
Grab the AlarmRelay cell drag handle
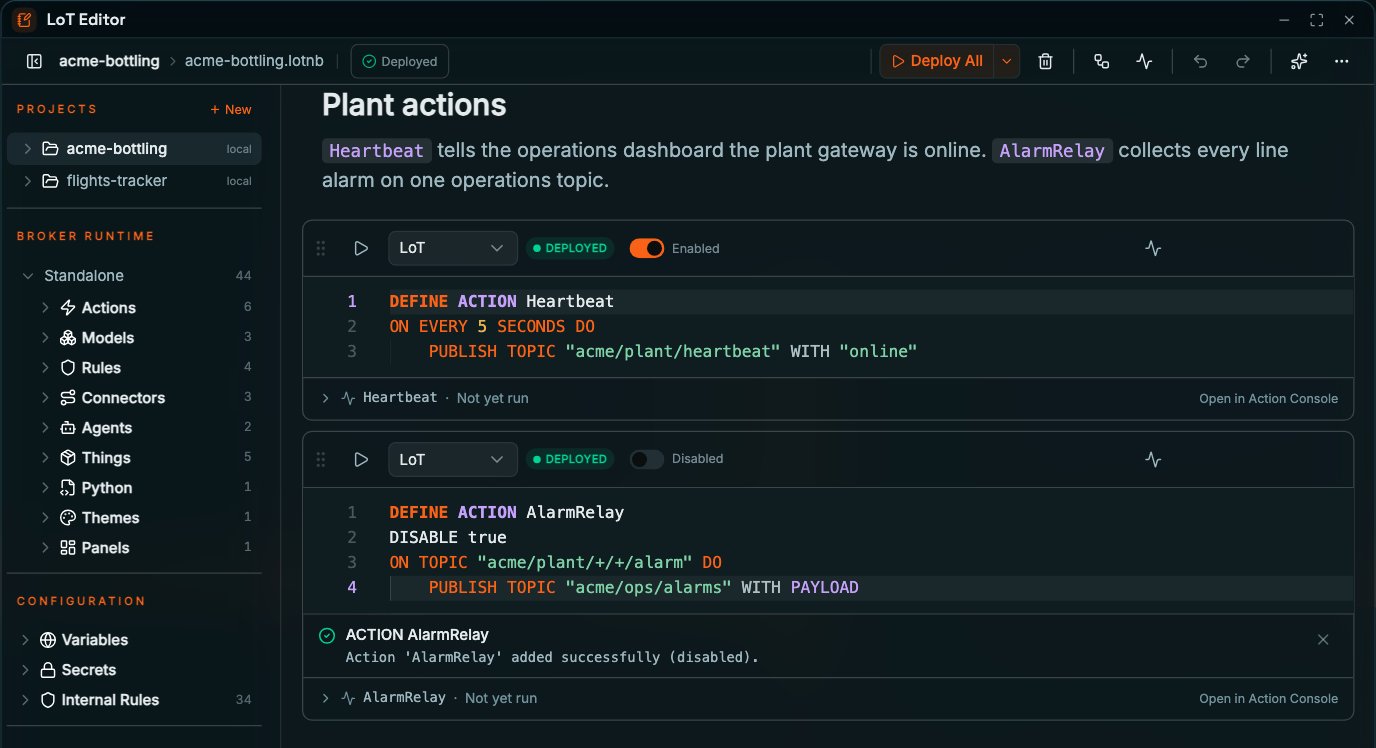[321, 459]
